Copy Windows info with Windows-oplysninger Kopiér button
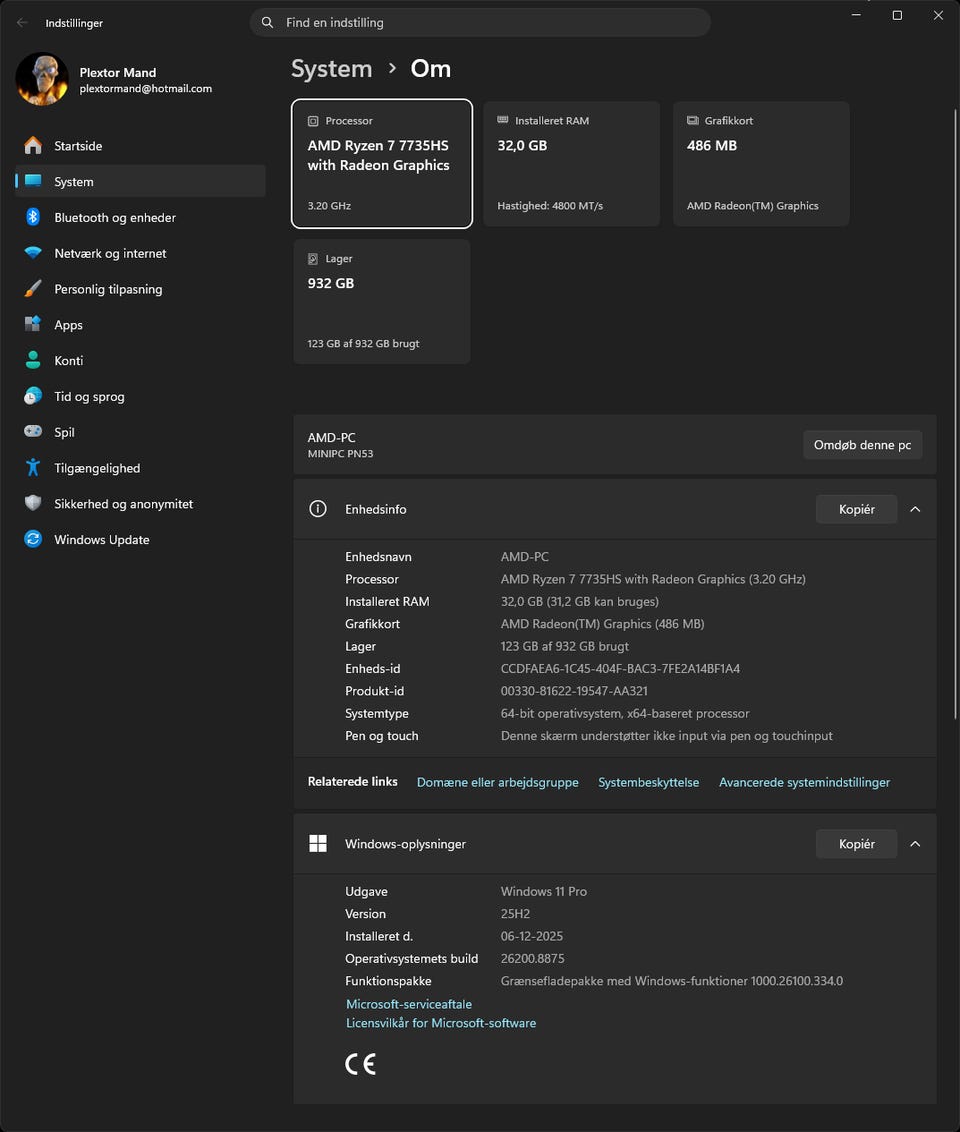Viewport: 960px width, 1132px height. (x=857, y=844)
